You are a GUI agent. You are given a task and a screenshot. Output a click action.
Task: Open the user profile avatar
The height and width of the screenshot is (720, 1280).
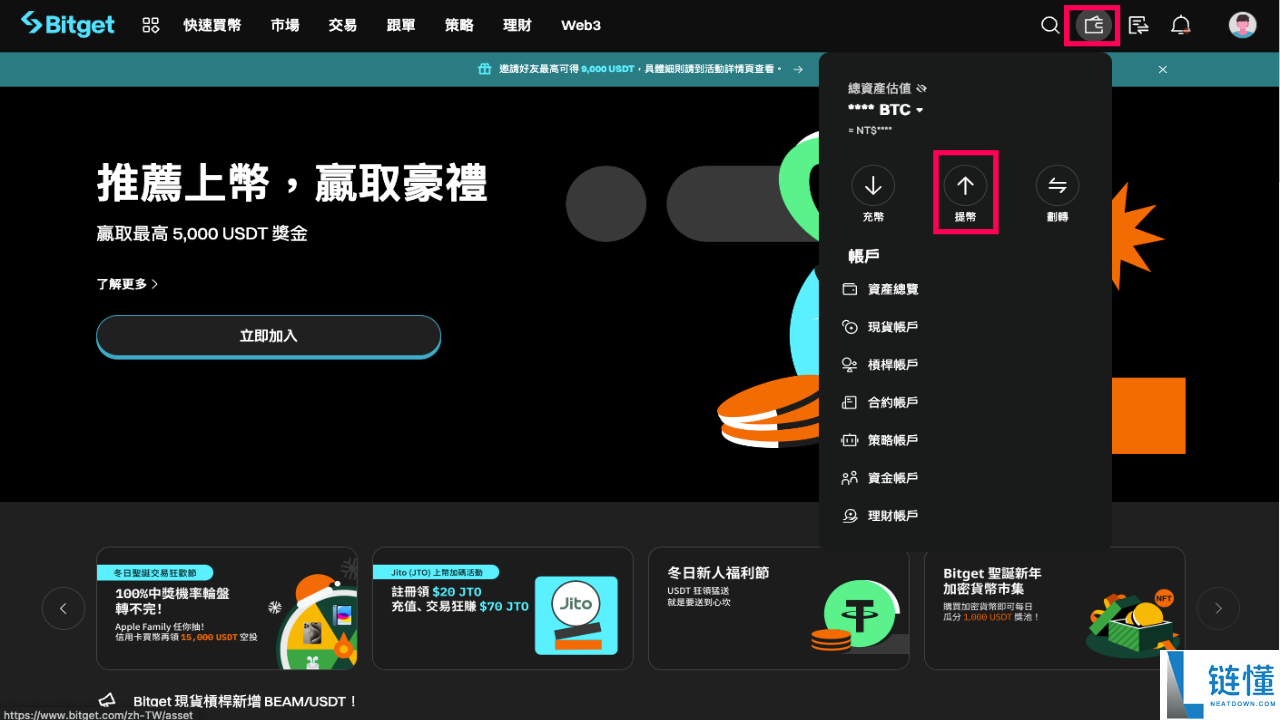pyautogui.click(x=1242, y=25)
